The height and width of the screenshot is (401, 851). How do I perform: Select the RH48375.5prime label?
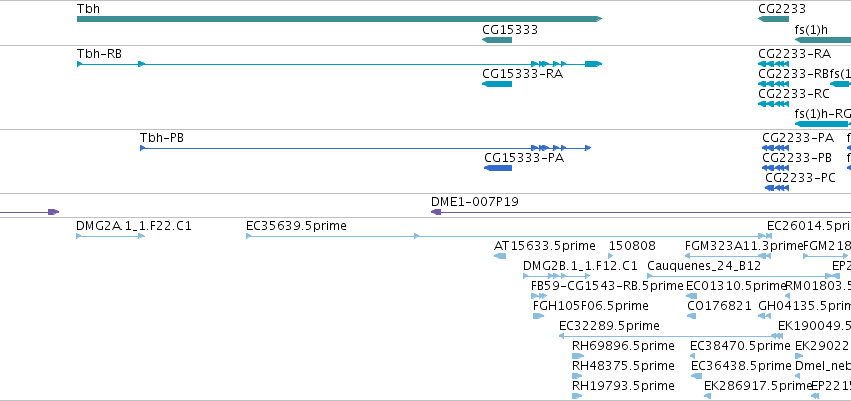click(x=624, y=366)
